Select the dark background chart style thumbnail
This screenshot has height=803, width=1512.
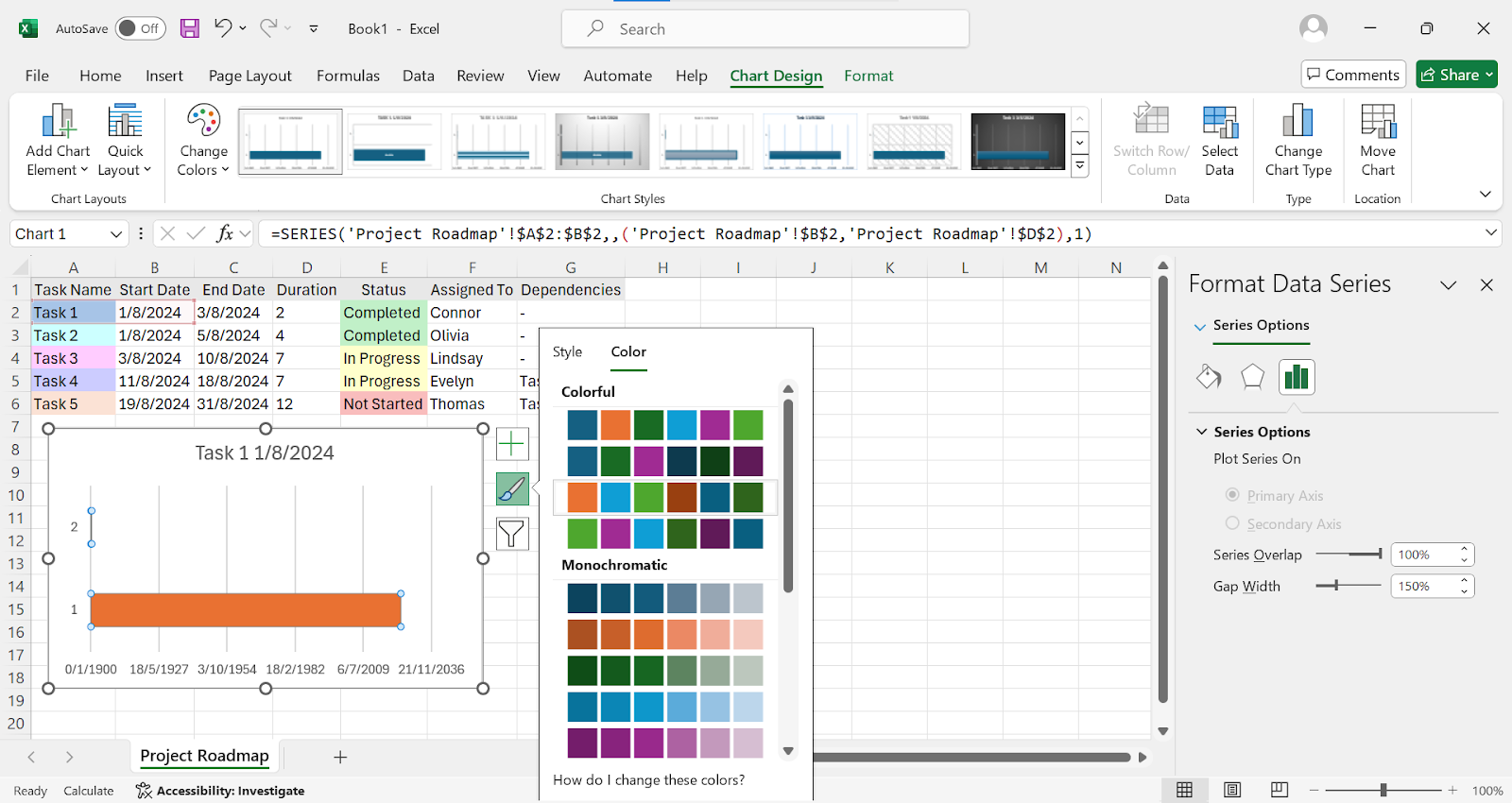point(1018,142)
